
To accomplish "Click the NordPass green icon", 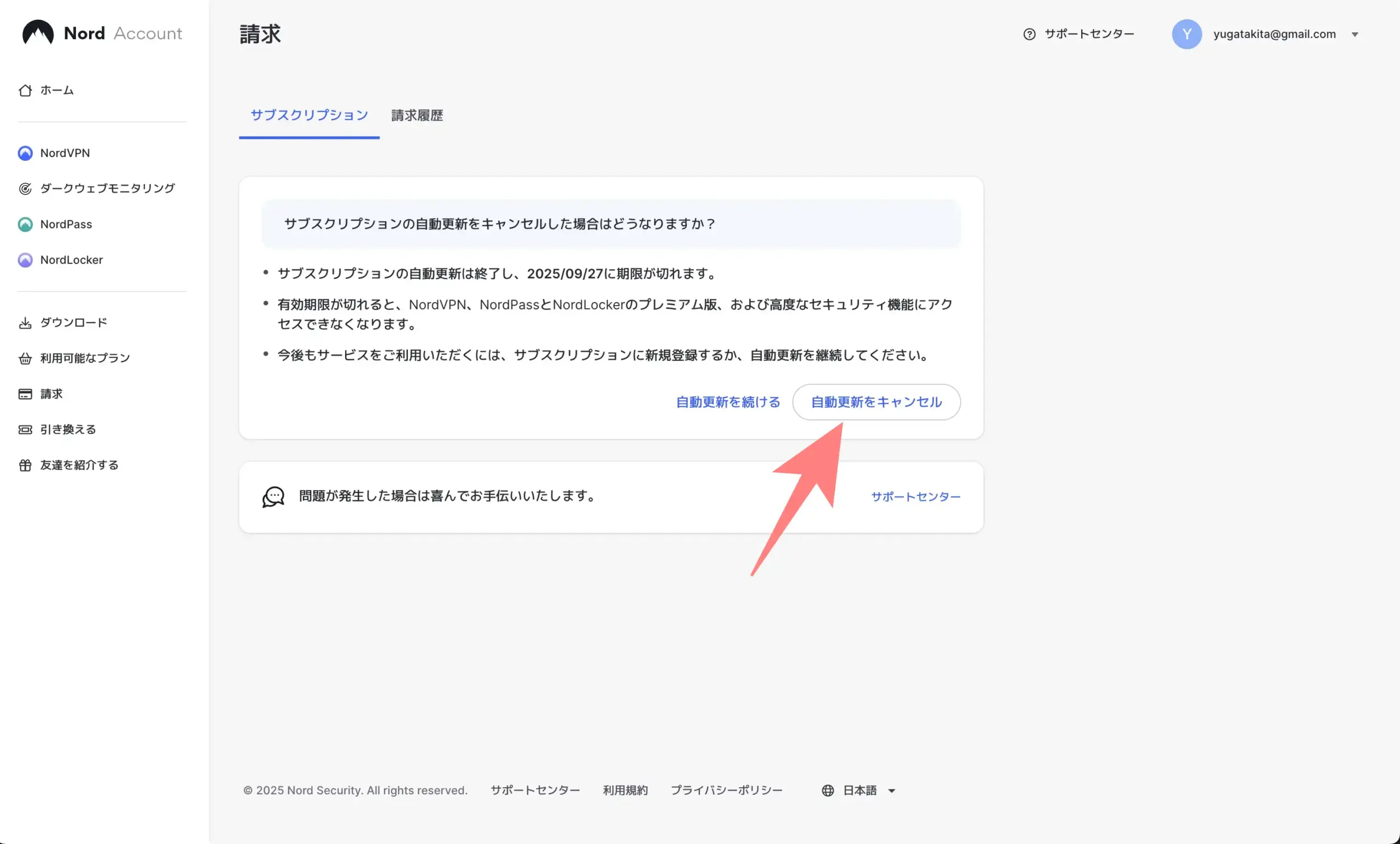I will click(25, 224).
